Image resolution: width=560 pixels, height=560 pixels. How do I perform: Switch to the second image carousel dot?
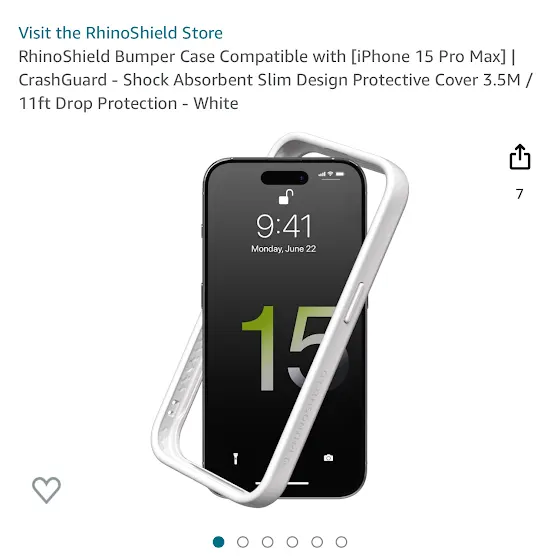(243, 542)
